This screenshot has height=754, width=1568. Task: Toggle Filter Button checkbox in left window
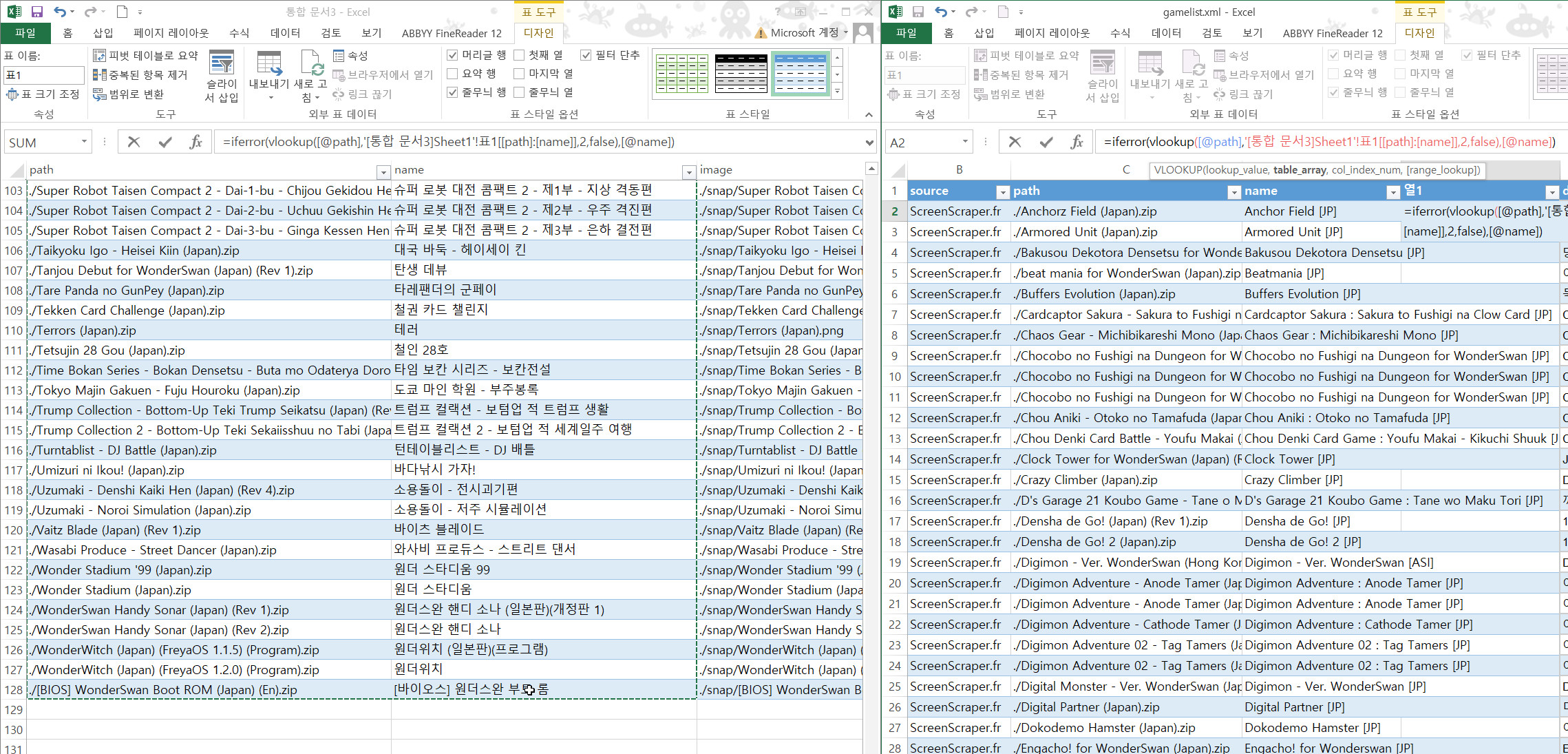pos(611,55)
